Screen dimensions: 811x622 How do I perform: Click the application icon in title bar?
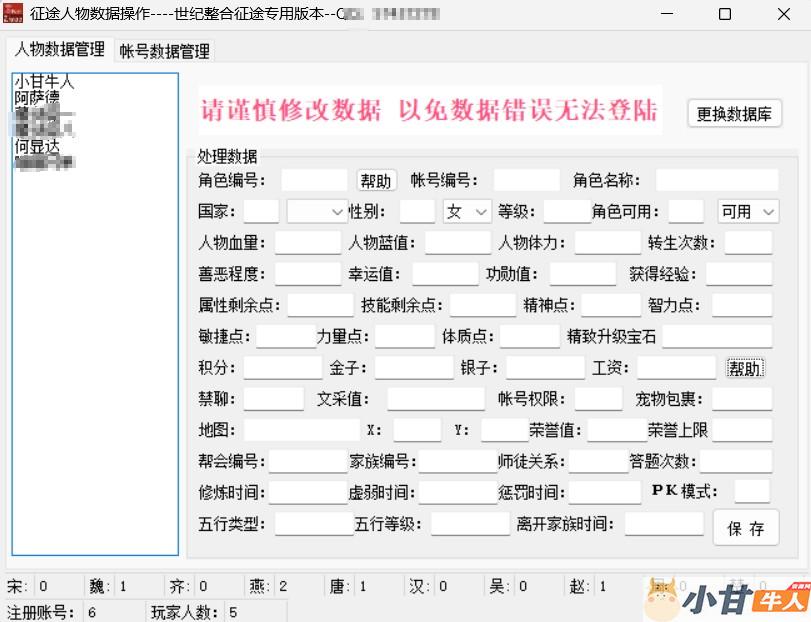tap(12, 13)
